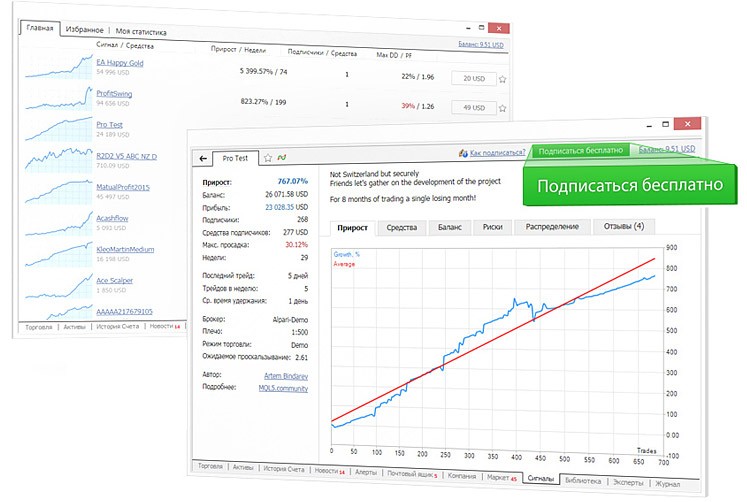Favorite EA Happy Gold with star icon
This screenshot has height=502, width=747.
(503, 80)
